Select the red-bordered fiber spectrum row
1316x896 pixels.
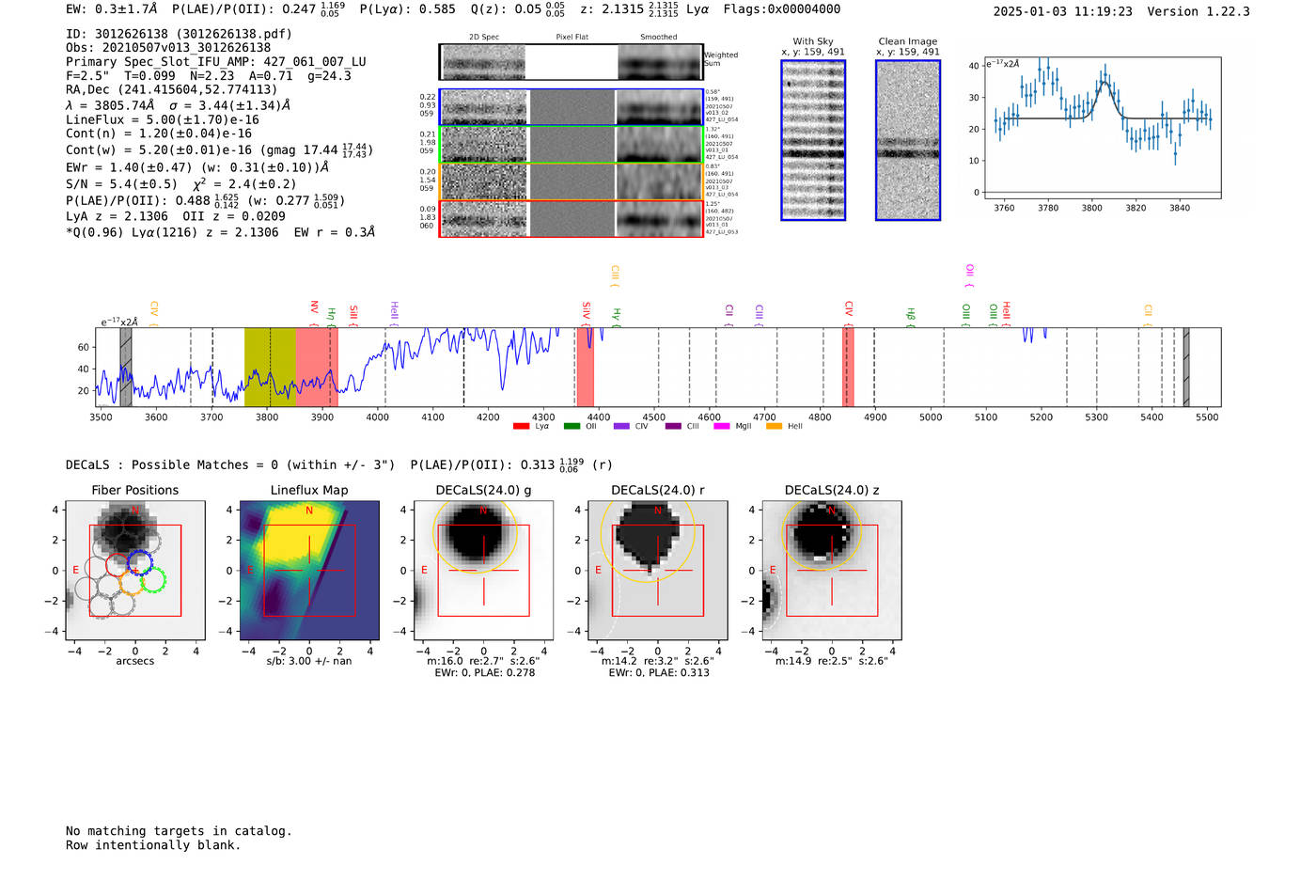click(x=571, y=218)
